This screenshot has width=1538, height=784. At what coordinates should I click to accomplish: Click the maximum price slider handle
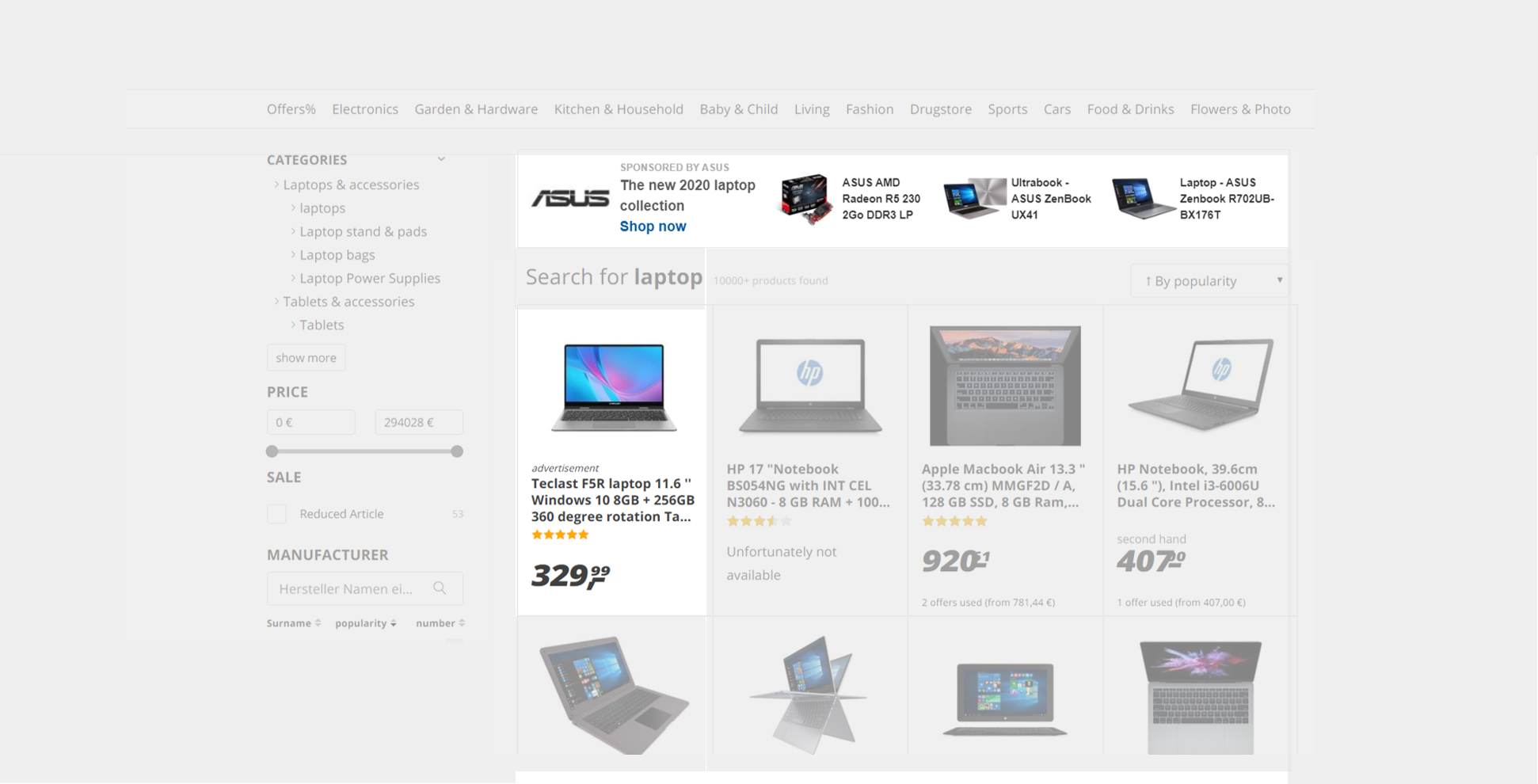(x=457, y=451)
